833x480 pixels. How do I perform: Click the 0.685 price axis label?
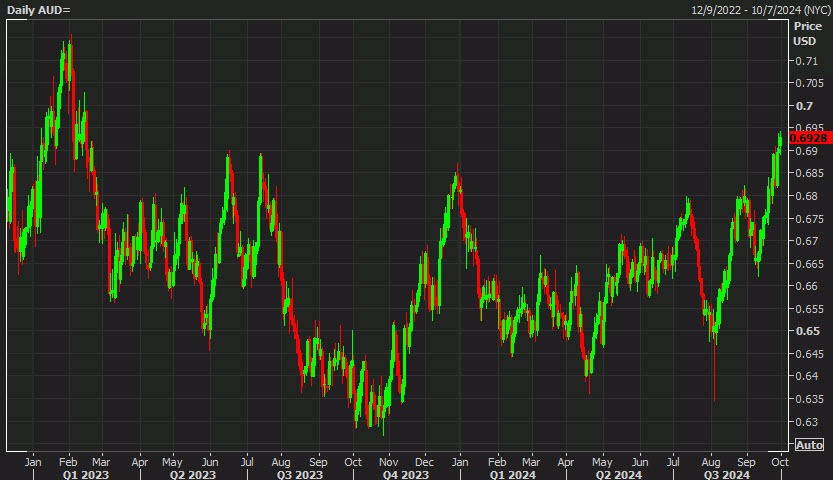coord(809,173)
